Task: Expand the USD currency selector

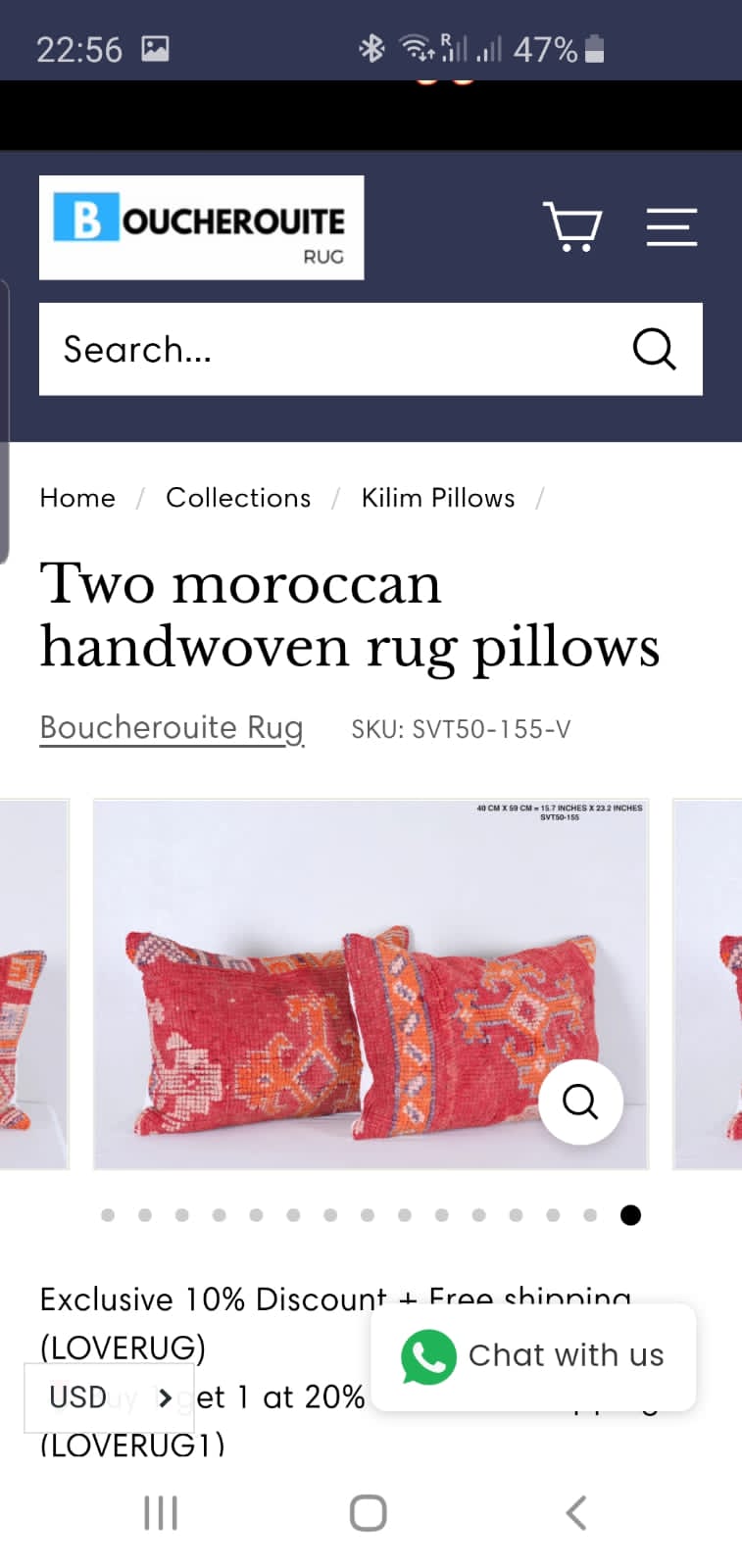Action: [x=109, y=1396]
